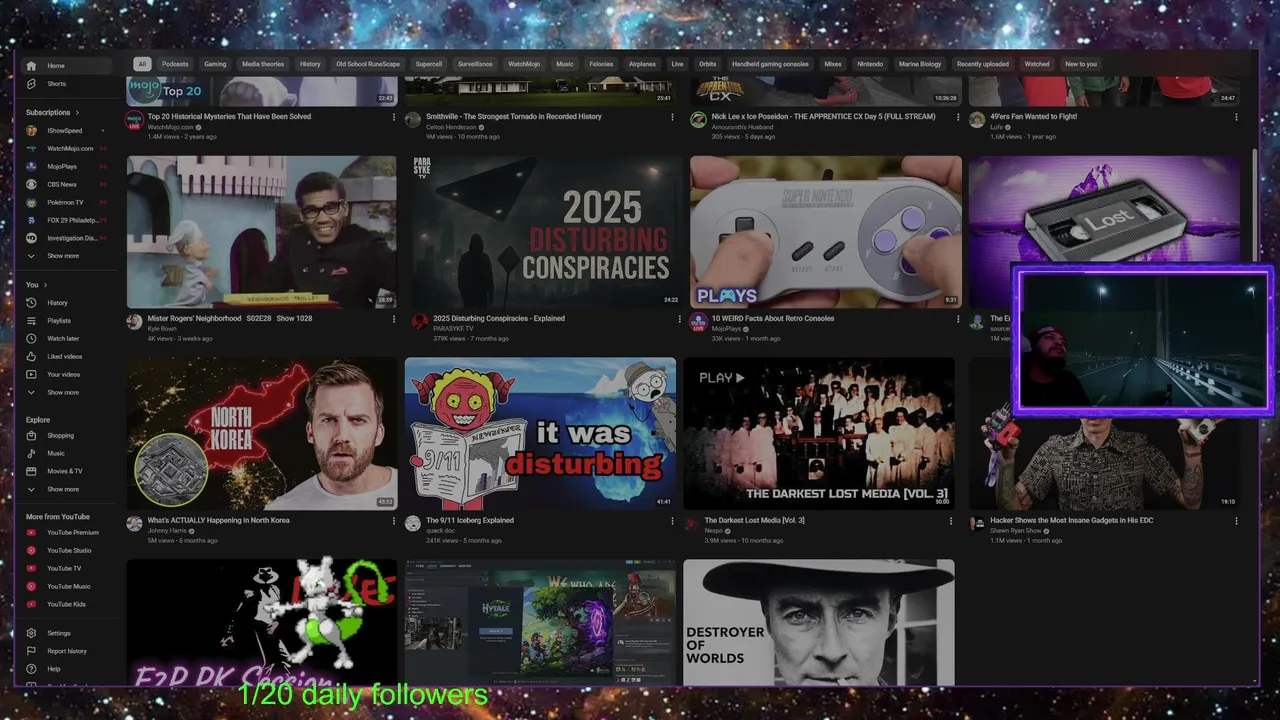Select the Handheld gaming consoles chip
This screenshot has height=720, width=1280.
click(x=770, y=64)
